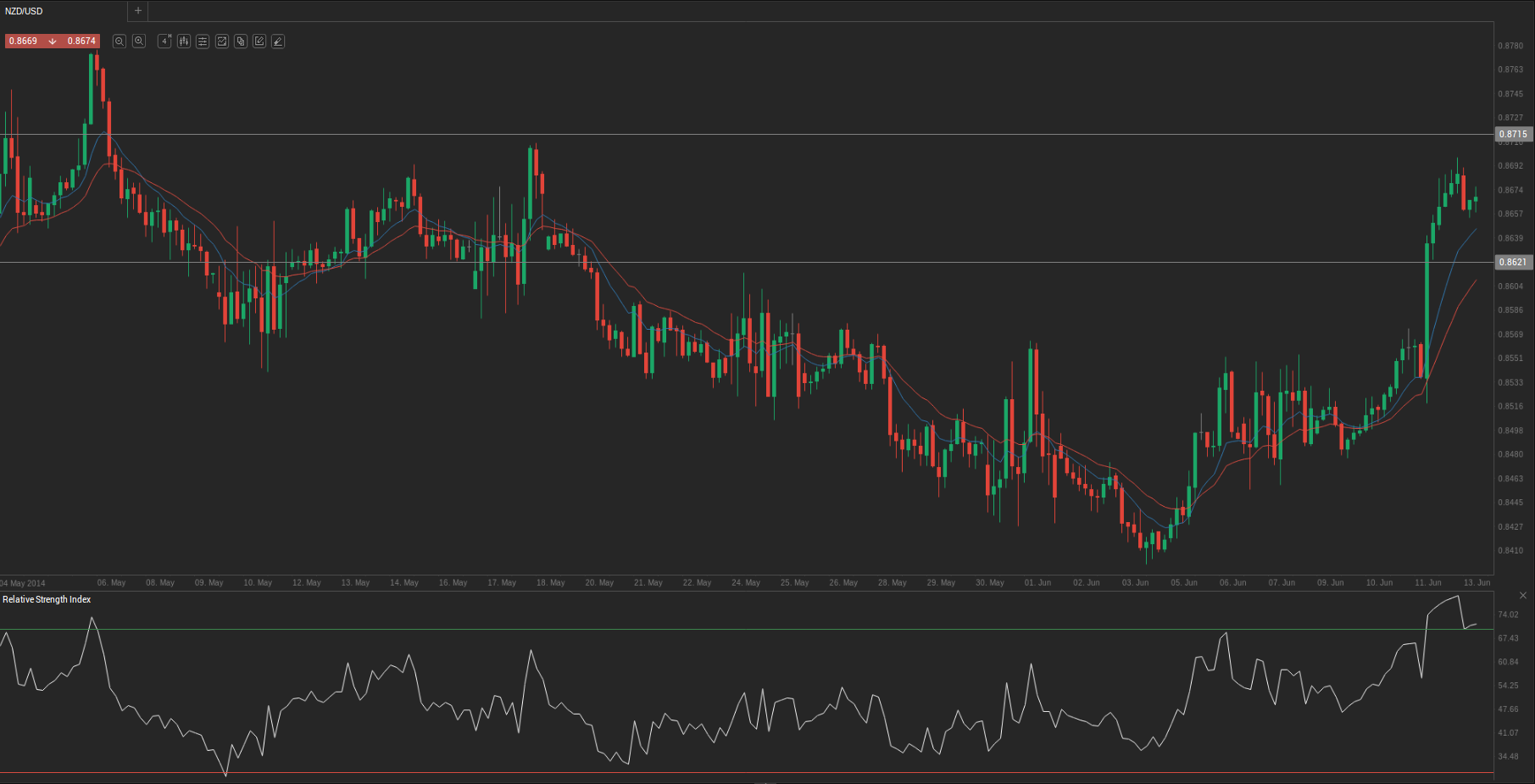Click the Relative Strength Index label
Image resolution: width=1535 pixels, height=784 pixels.
pos(47,599)
